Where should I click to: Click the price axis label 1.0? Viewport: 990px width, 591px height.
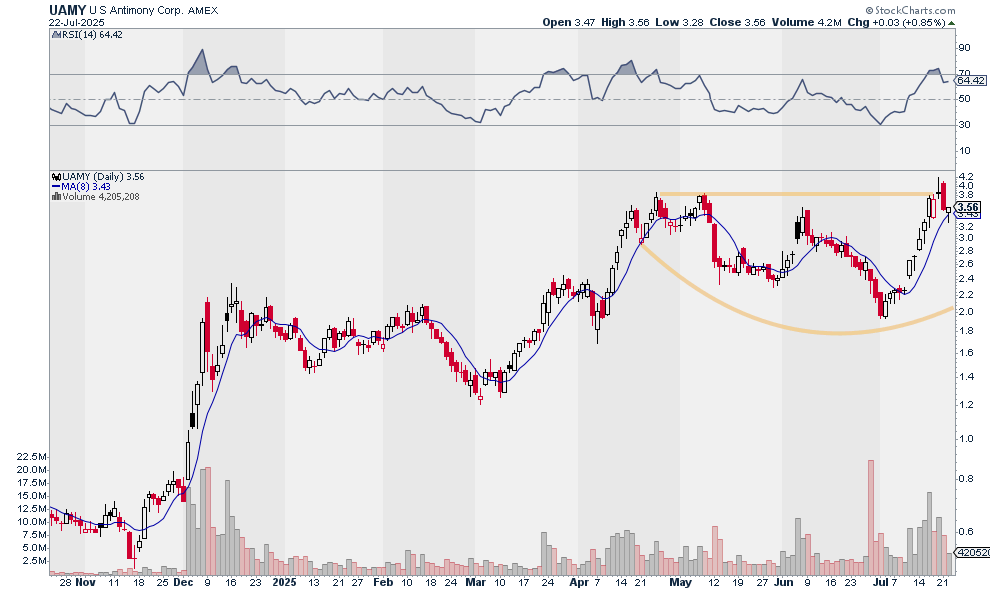click(965, 439)
